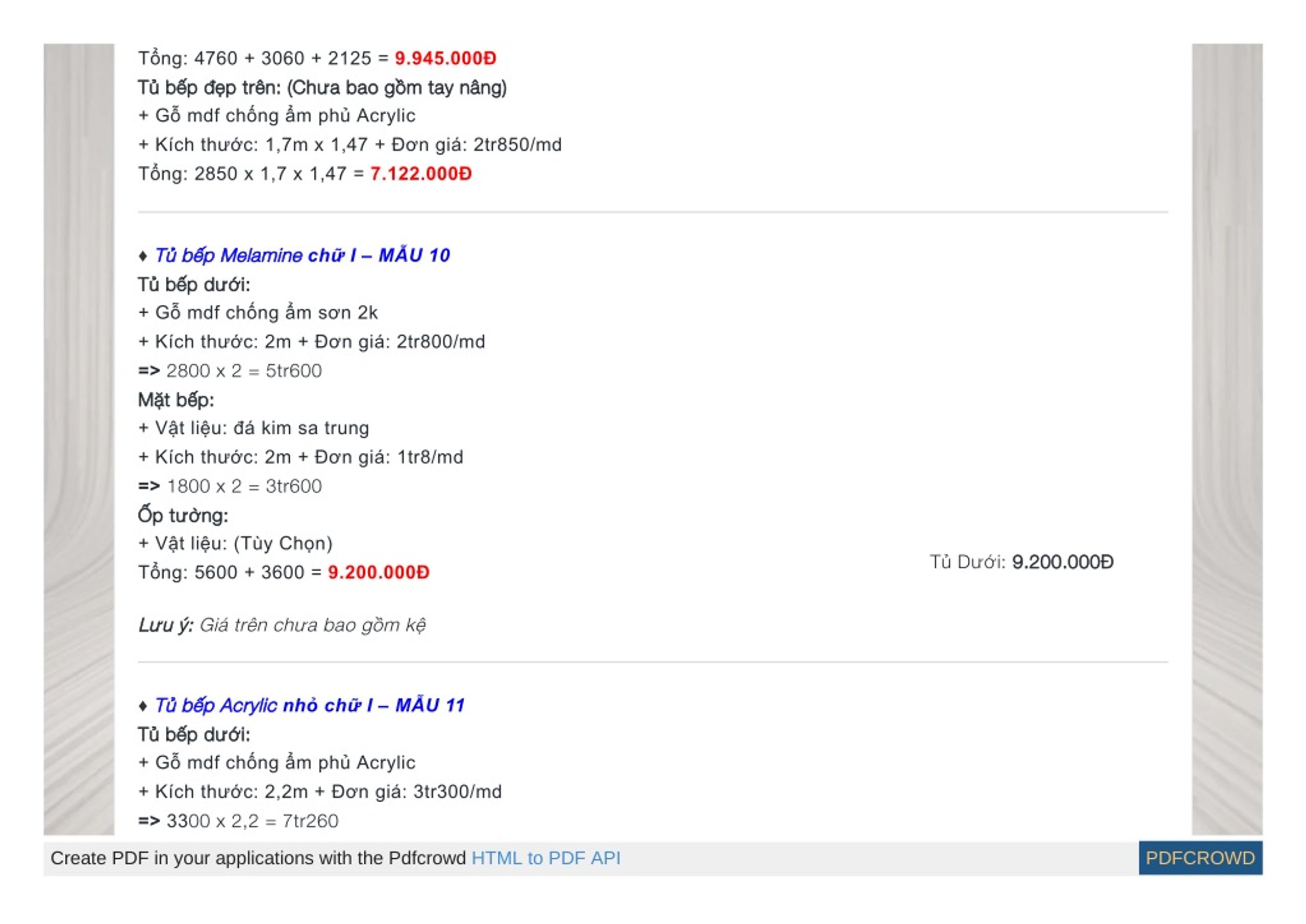
Task: Click the diamond bullet before MẪU 11
Action: (x=143, y=706)
